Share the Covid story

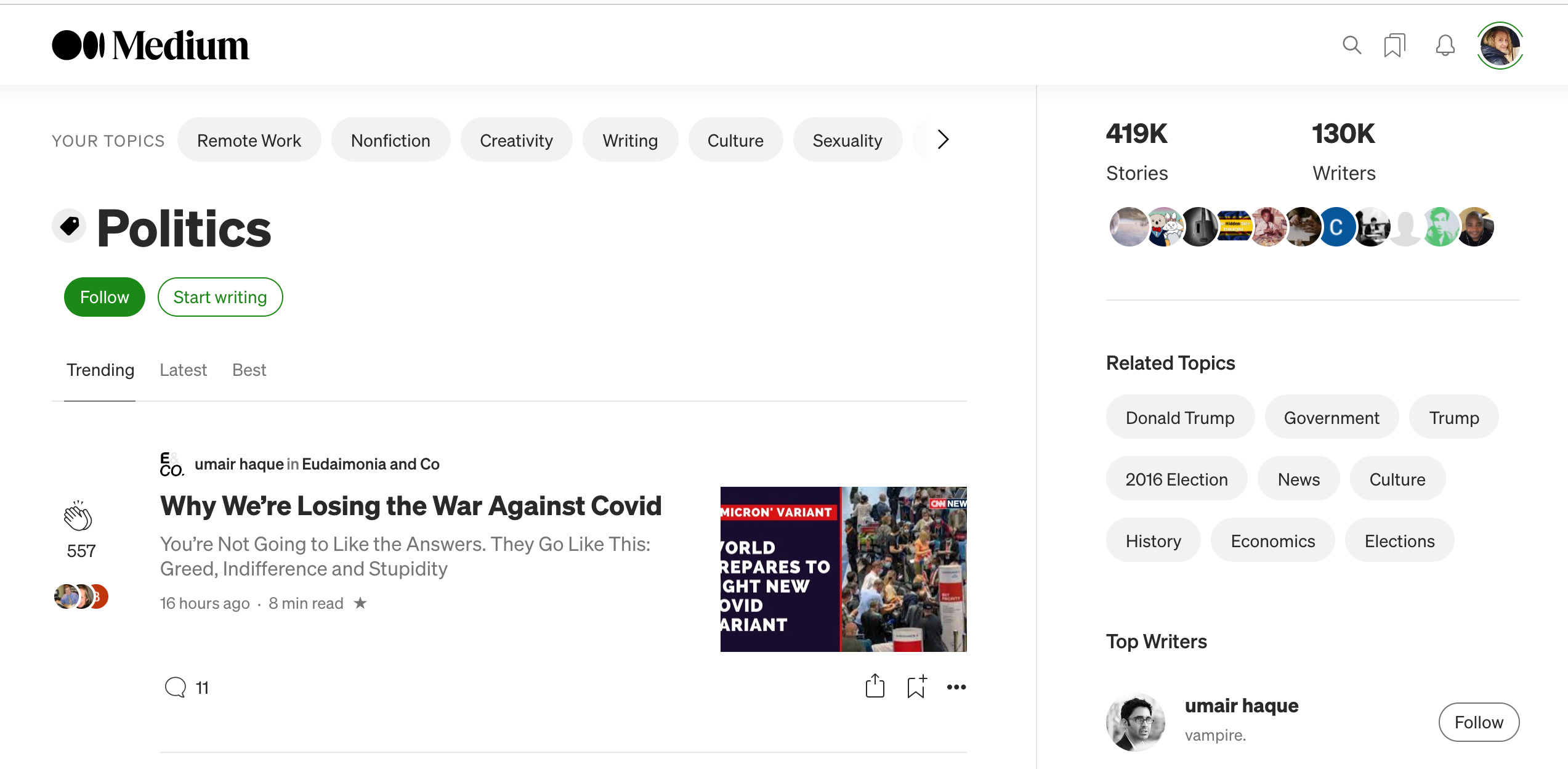tap(875, 686)
